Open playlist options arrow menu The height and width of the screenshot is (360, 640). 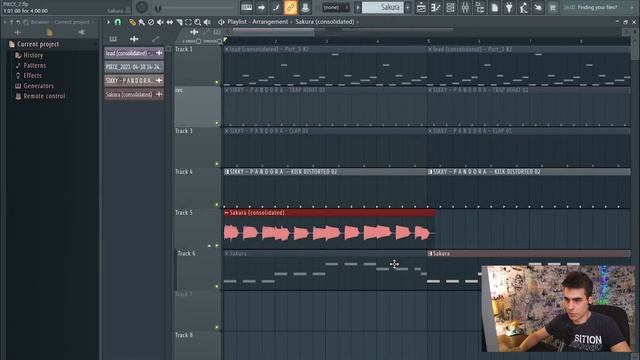109,22
